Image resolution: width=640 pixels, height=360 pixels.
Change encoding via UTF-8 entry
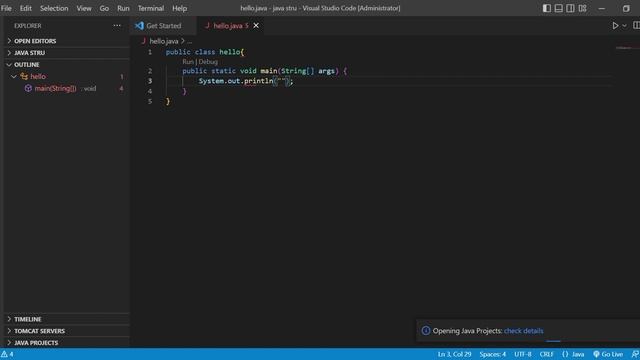point(522,354)
